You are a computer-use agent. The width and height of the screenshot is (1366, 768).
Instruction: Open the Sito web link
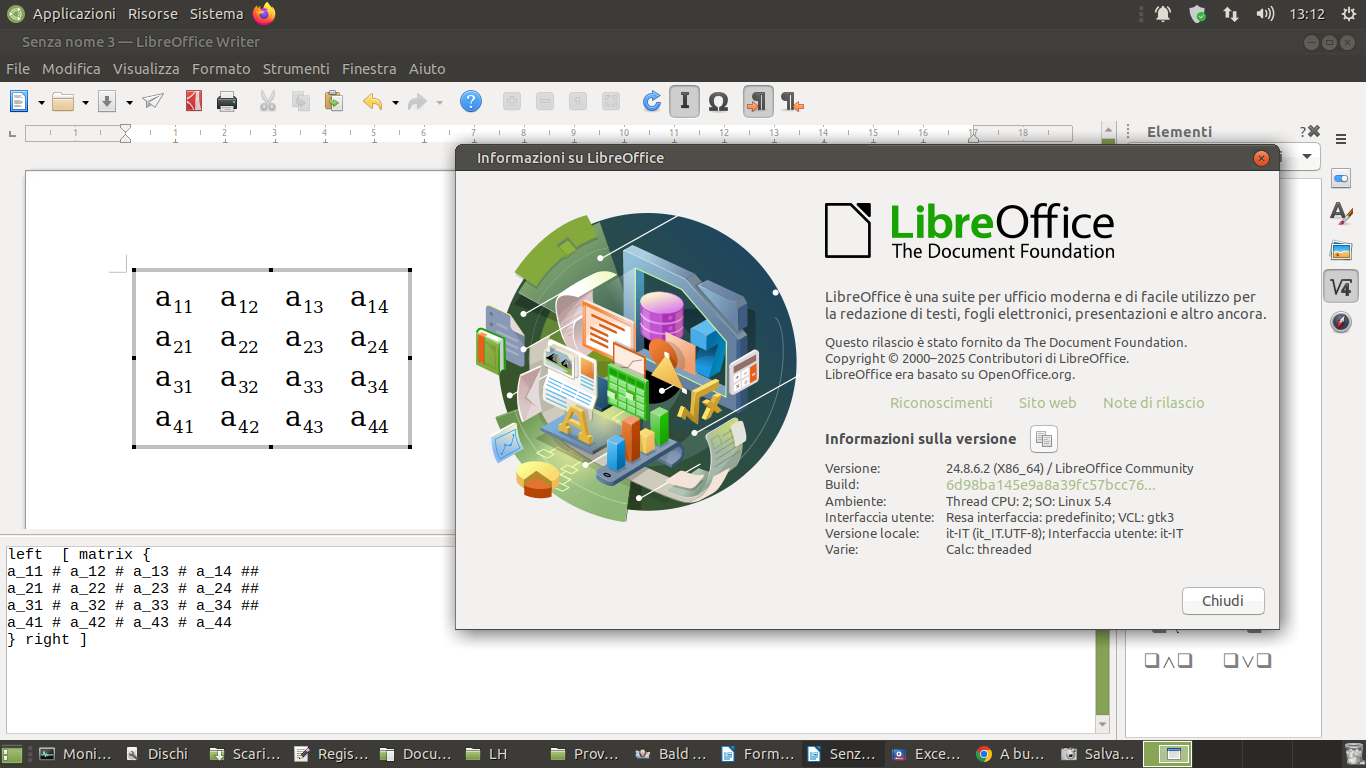(1047, 403)
